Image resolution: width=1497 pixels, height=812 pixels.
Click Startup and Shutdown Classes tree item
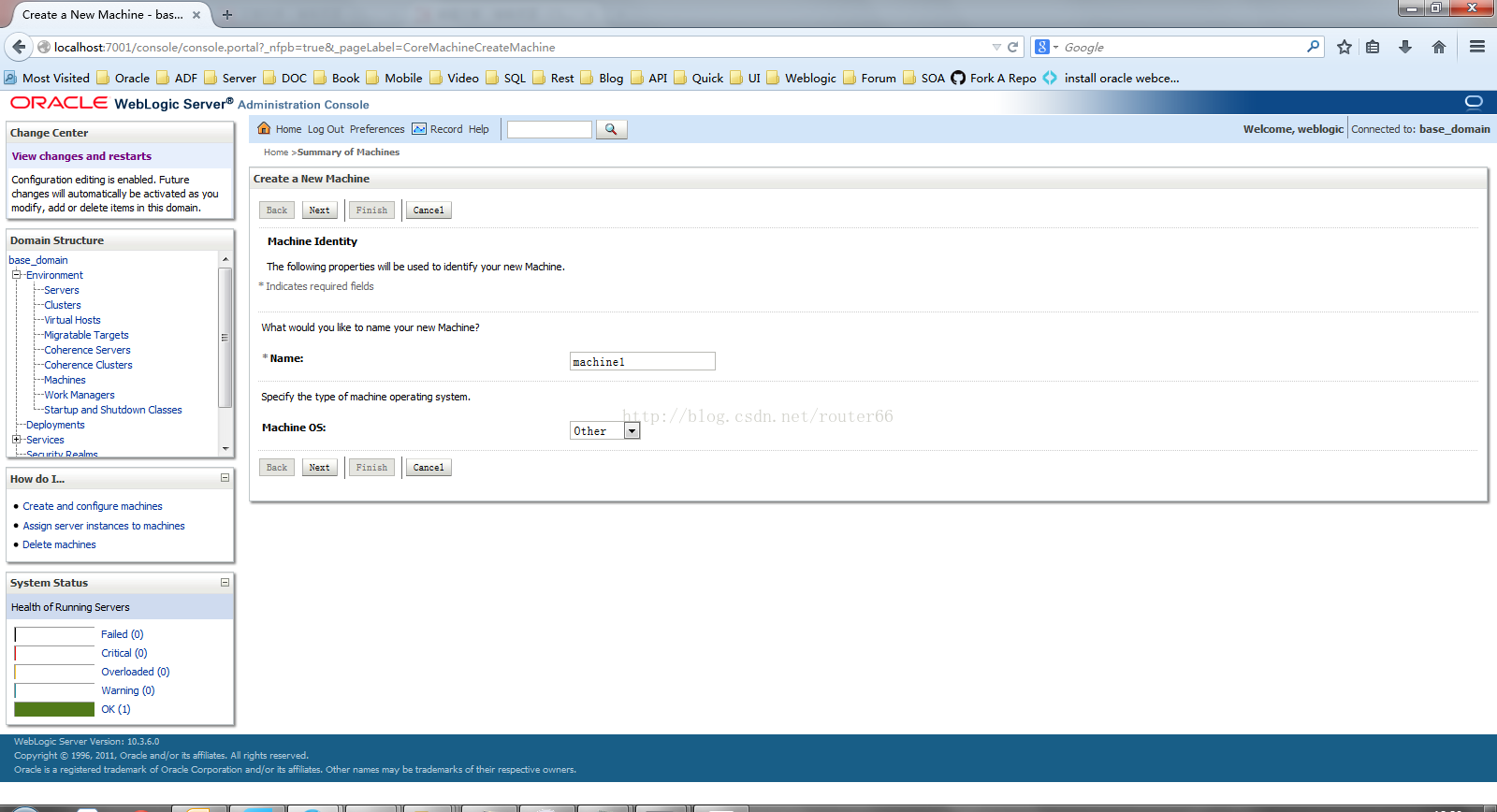[113, 410]
